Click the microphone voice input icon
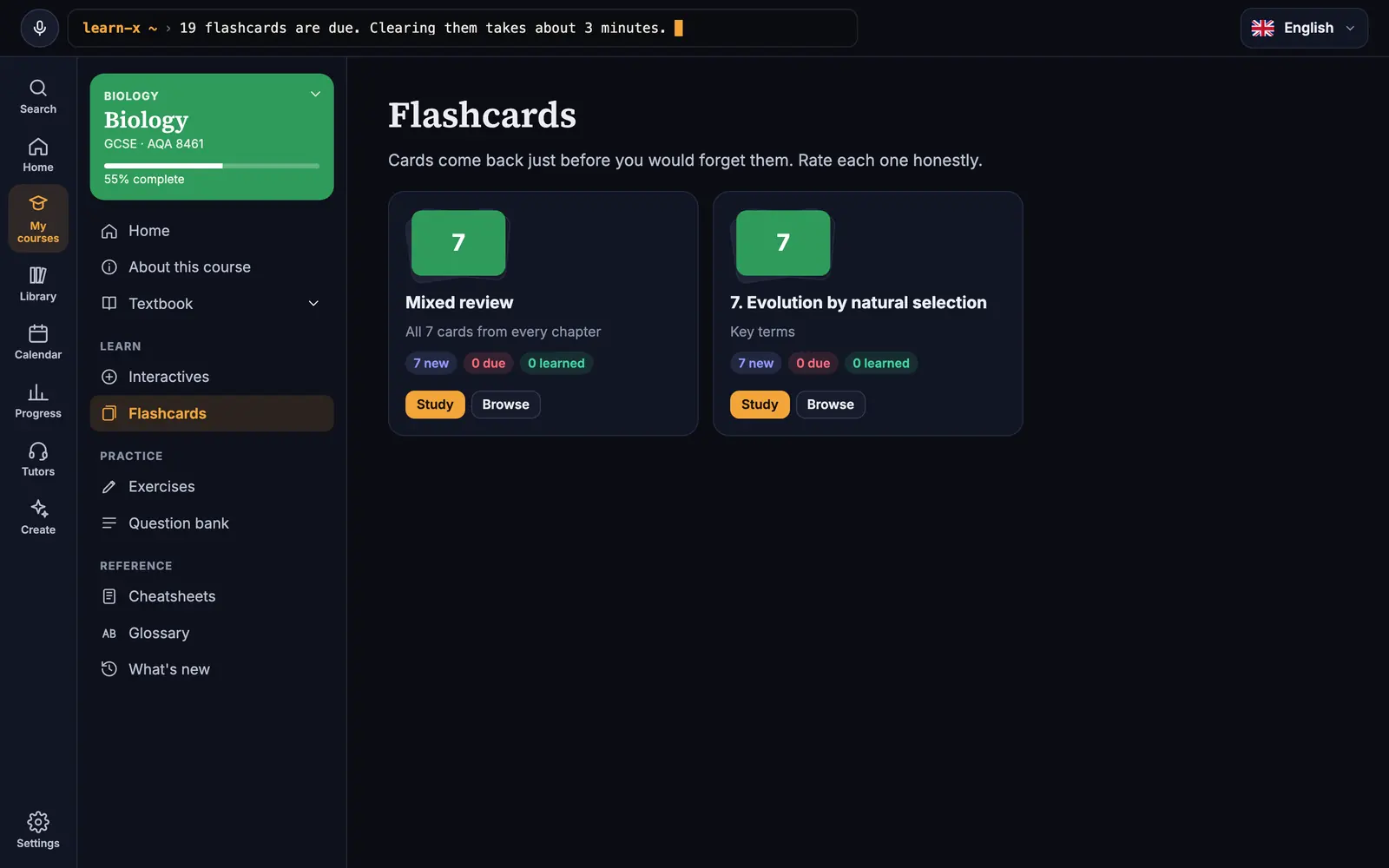The height and width of the screenshot is (868, 1389). [x=39, y=28]
